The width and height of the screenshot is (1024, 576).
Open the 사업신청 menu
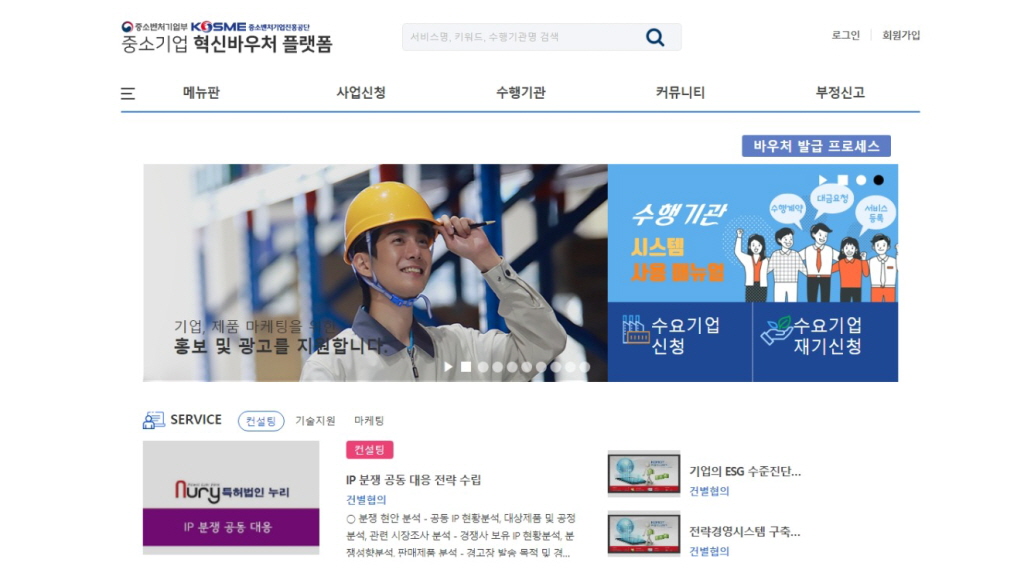[361, 93]
